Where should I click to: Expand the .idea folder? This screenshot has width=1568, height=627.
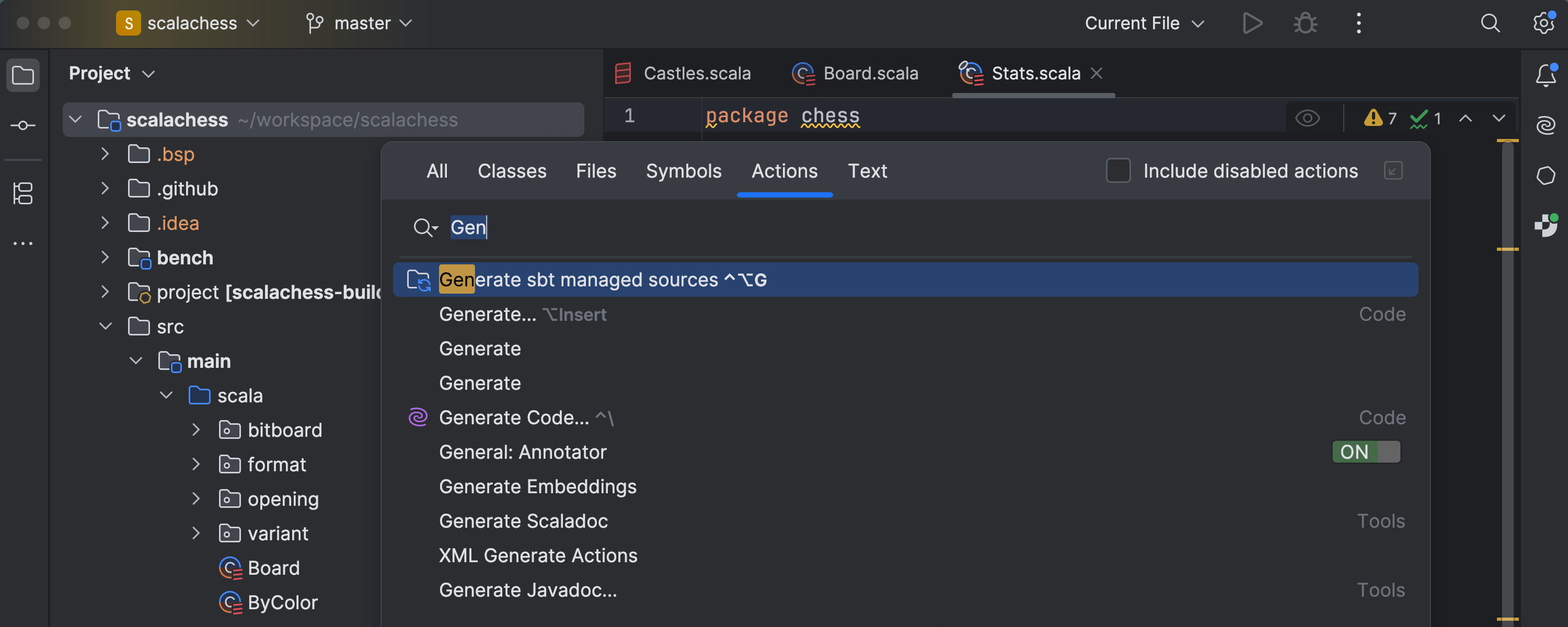coord(105,223)
